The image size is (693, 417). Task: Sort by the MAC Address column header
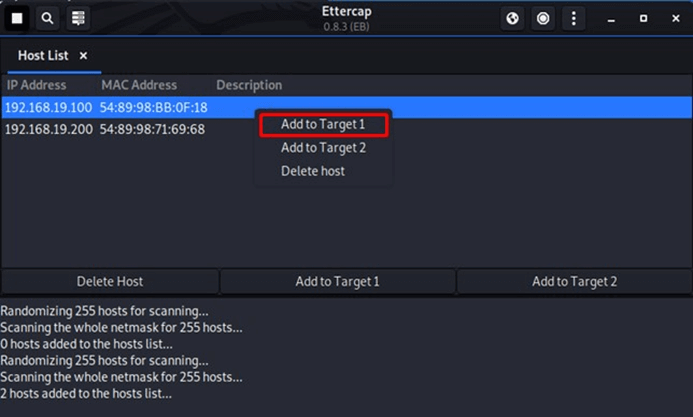click(x=139, y=85)
